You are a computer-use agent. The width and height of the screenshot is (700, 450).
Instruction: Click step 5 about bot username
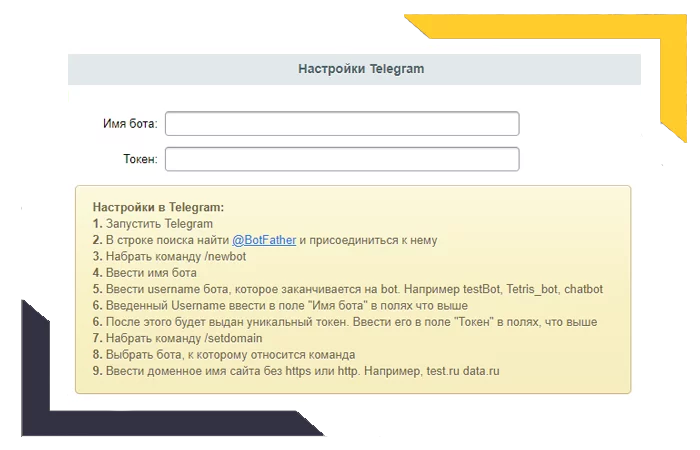347,289
